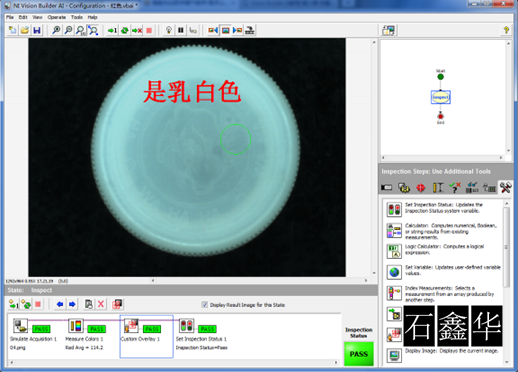This screenshot has height=372, width=518.
Task: Switch to the Identify Parts steps tab
Action: coord(472,187)
